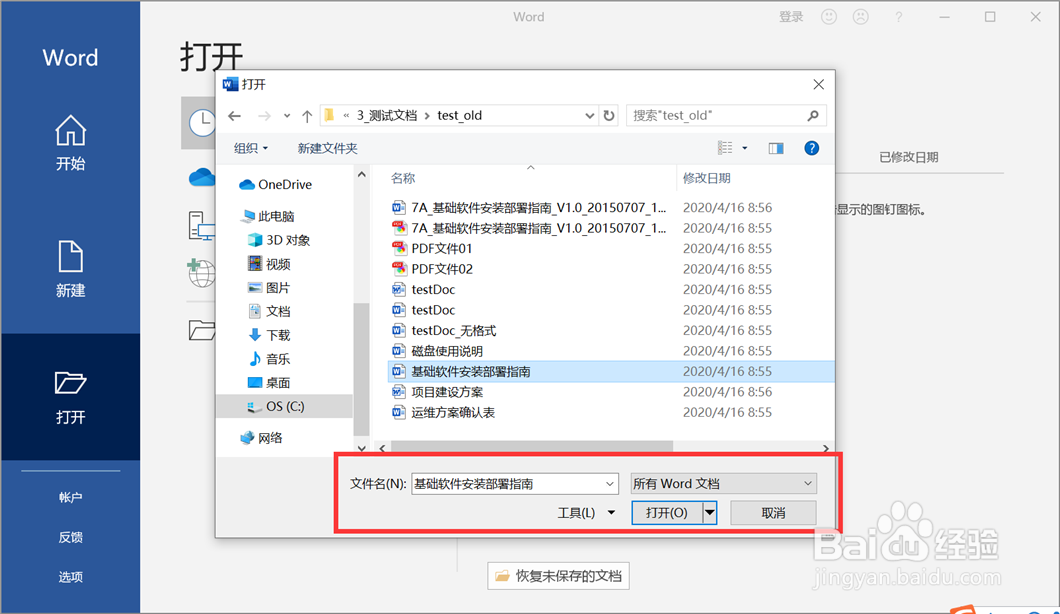Go back with the dialog's back arrow

tap(235, 116)
